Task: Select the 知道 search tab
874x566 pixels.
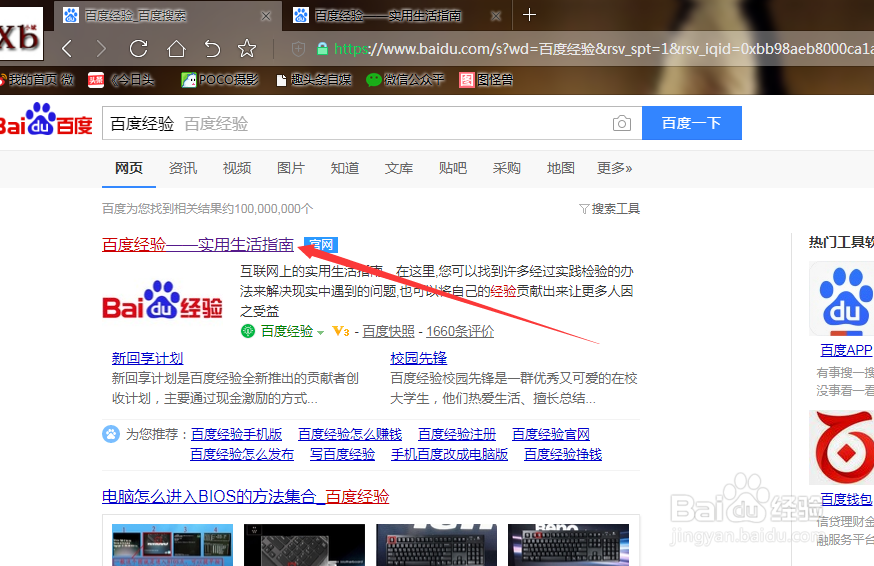Action: [345, 168]
